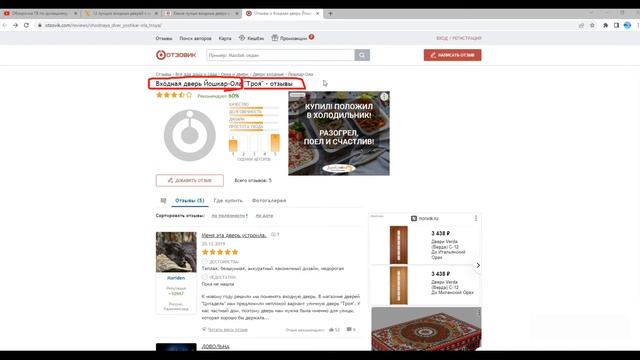Switch to the YouTube browser tab

coord(40,13)
